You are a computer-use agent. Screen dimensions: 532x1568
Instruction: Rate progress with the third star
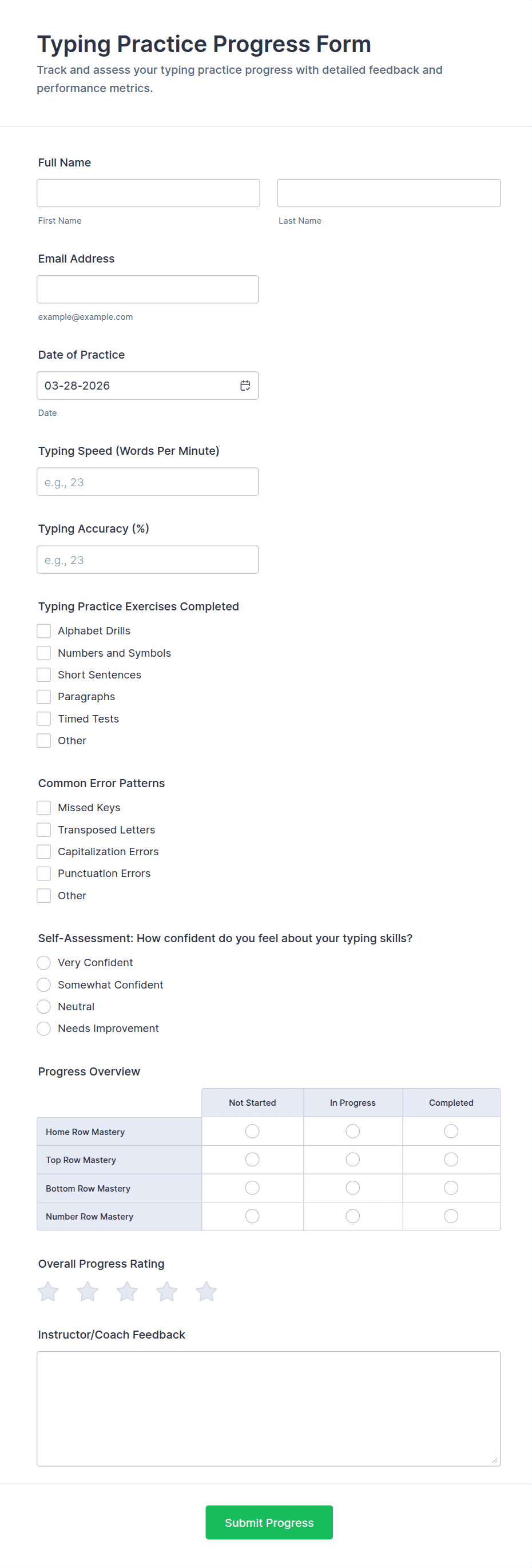click(127, 1291)
